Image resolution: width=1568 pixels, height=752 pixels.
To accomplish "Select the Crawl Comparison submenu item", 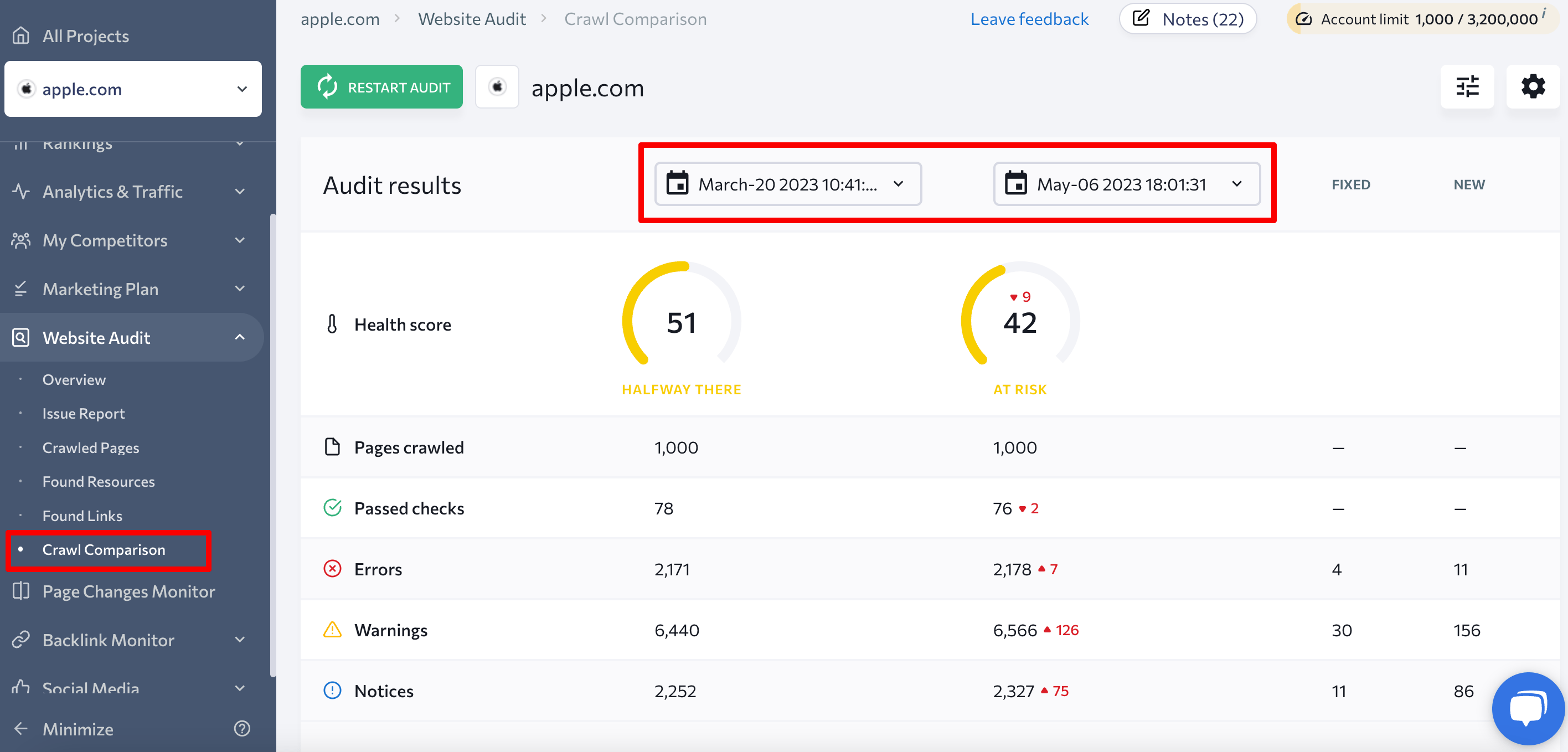I will click(x=104, y=550).
